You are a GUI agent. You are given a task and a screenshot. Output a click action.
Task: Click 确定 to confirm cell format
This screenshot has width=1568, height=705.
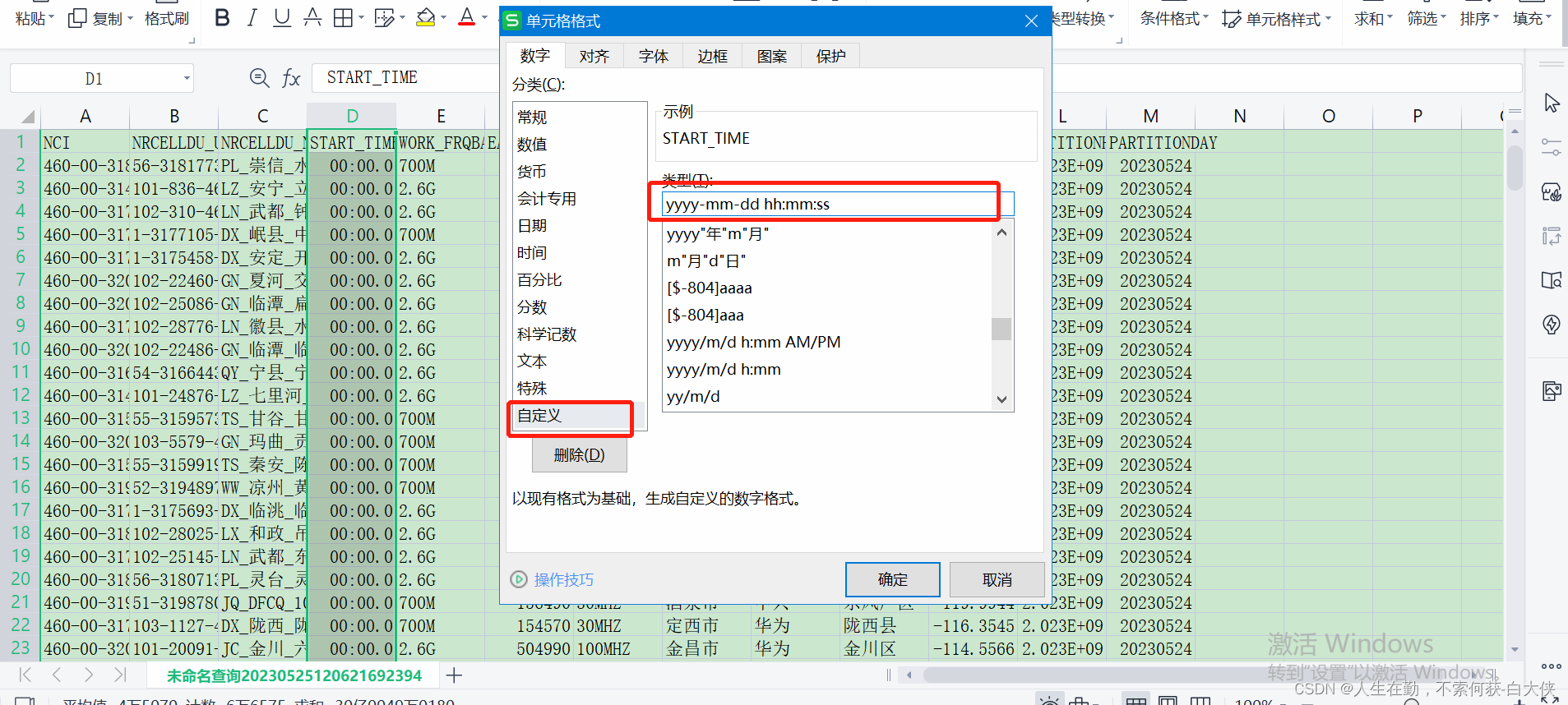[x=893, y=580]
